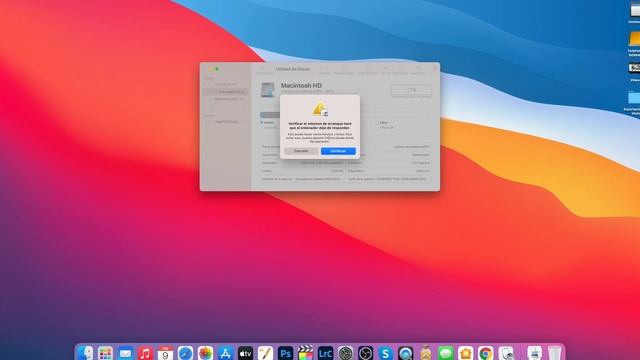The image size is (640, 360).
Task: Click the 1 TB capacity box in Disk Utility
Action: click(411, 89)
